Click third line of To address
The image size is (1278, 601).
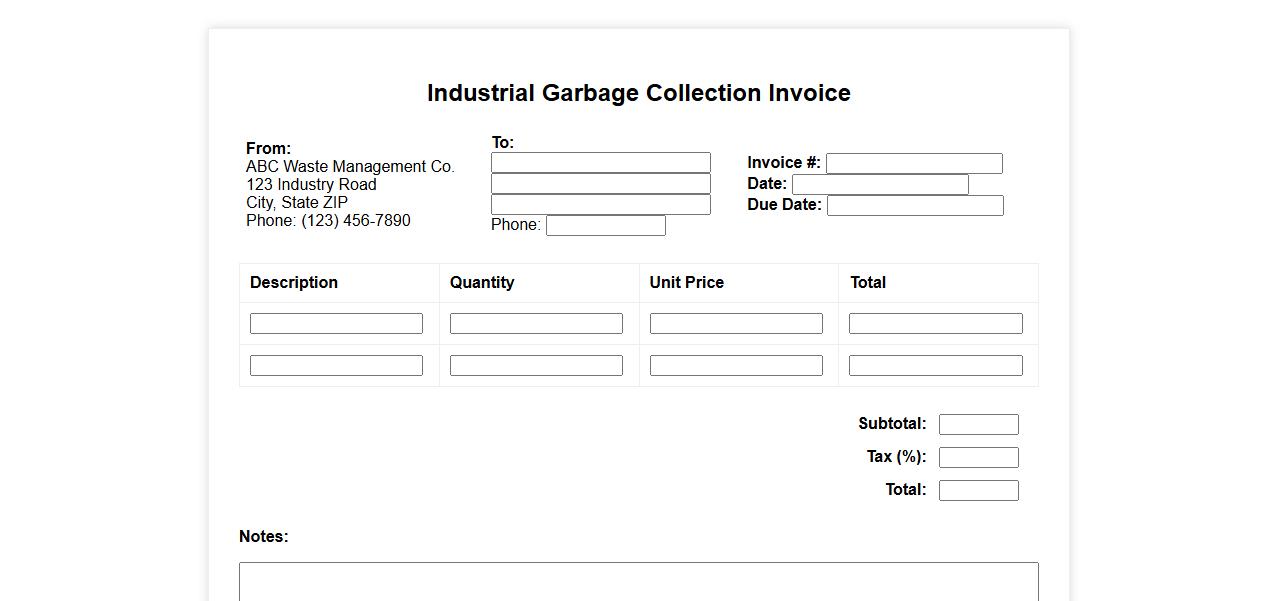pyautogui.click(x=601, y=205)
